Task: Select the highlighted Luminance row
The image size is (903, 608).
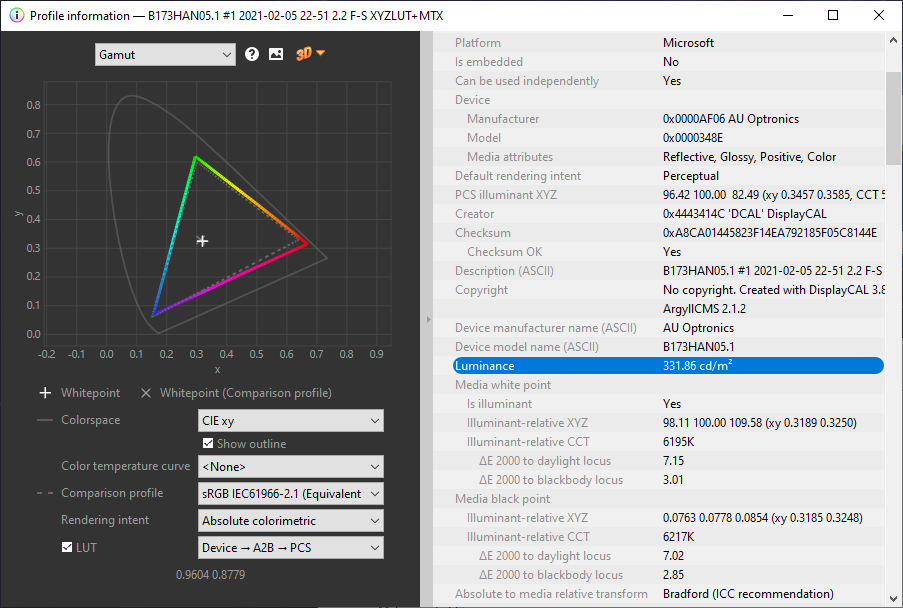Action: tap(668, 366)
